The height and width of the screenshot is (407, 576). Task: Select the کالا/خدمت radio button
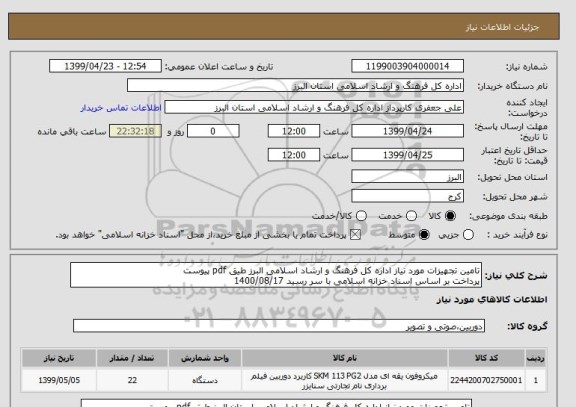pyautogui.click(x=361, y=216)
